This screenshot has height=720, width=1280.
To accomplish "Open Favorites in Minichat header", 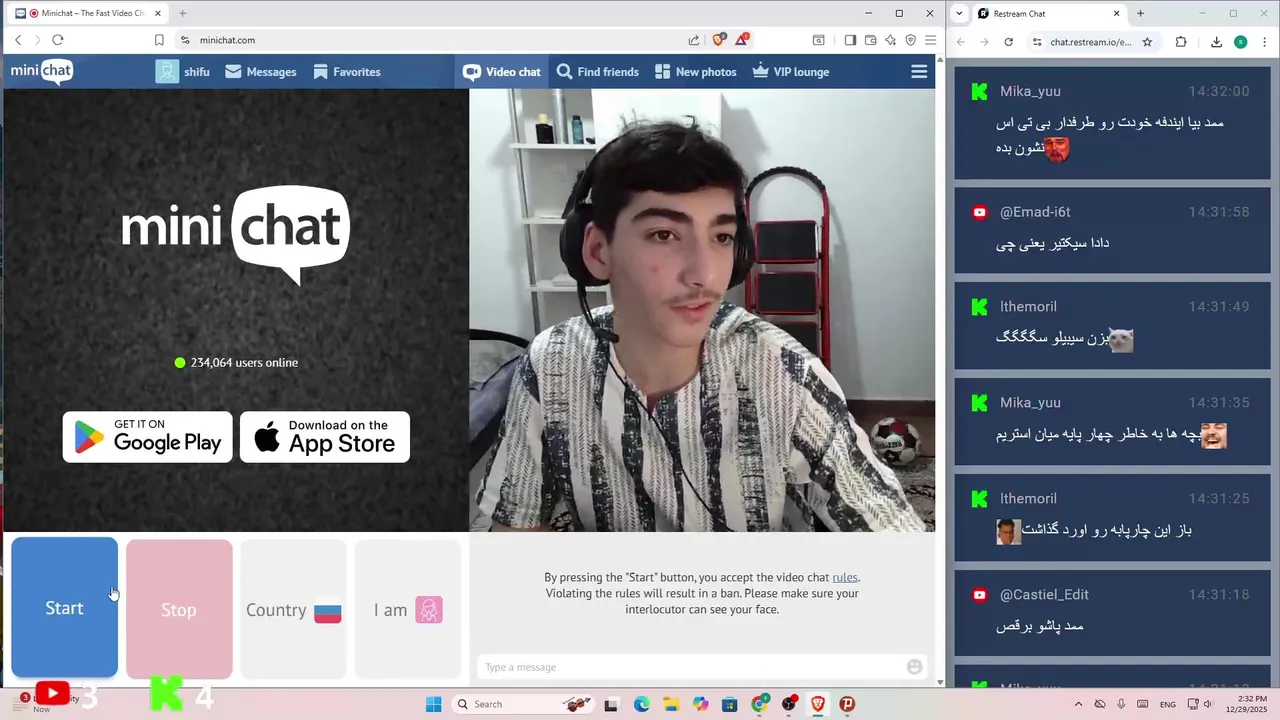I will click(346, 72).
